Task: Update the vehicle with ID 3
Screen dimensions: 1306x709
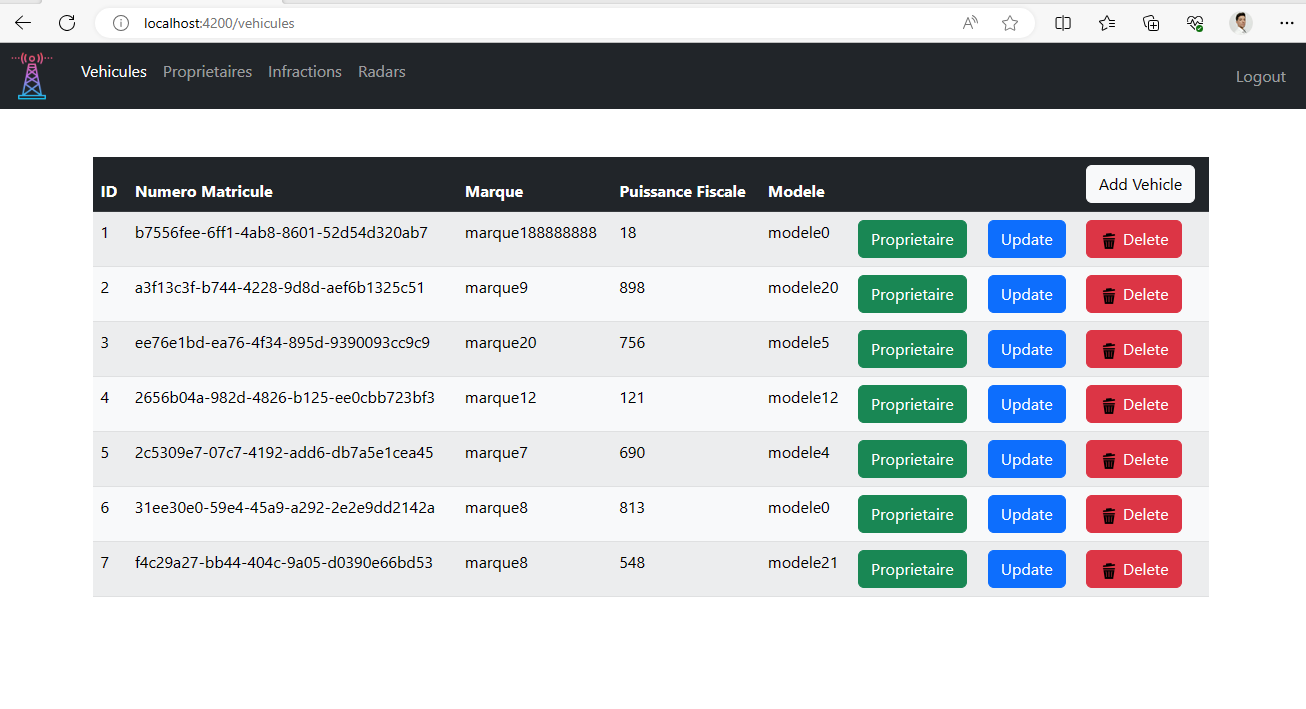Action: point(1026,349)
